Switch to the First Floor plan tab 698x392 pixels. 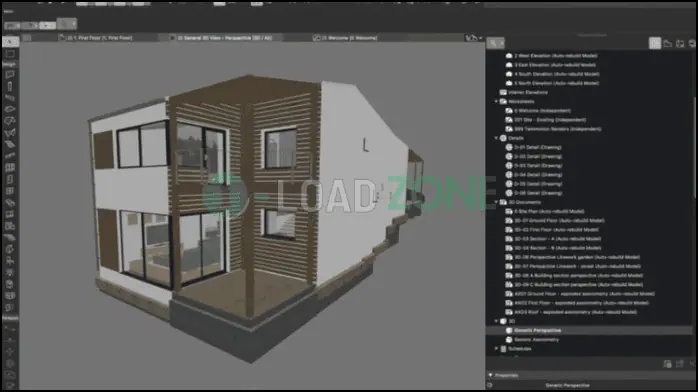point(96,38)
